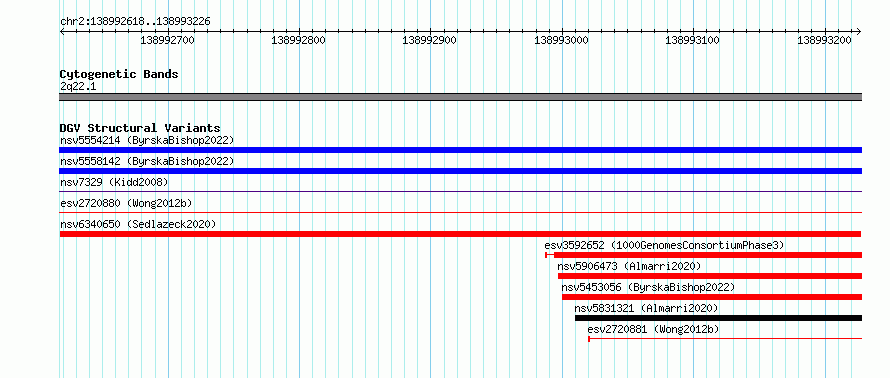Select the DGV Structural Variants track title
The height and width of the screenshot is (378, 890).
(140, 128)
